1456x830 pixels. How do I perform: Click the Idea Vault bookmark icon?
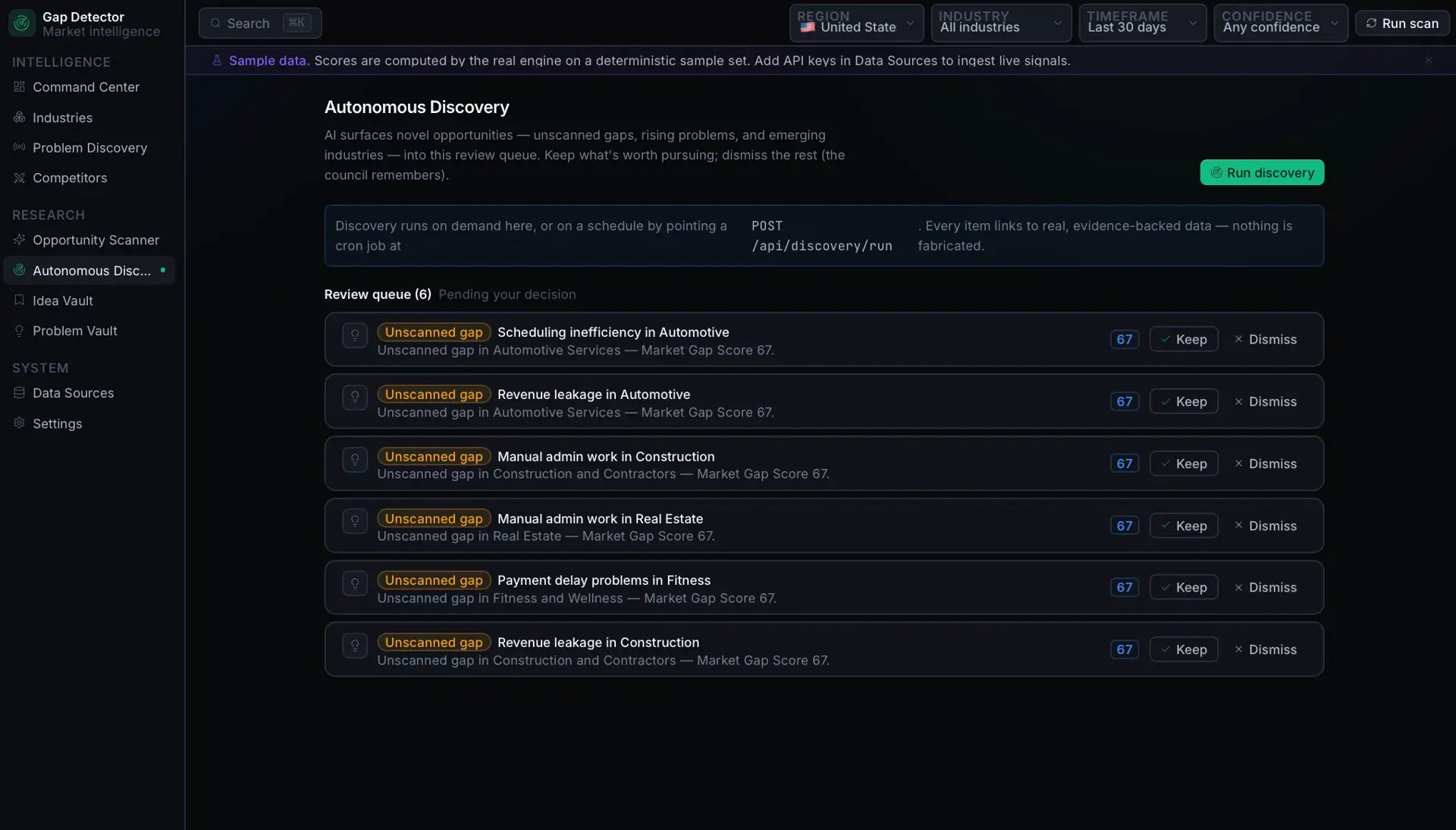[19, 300]
